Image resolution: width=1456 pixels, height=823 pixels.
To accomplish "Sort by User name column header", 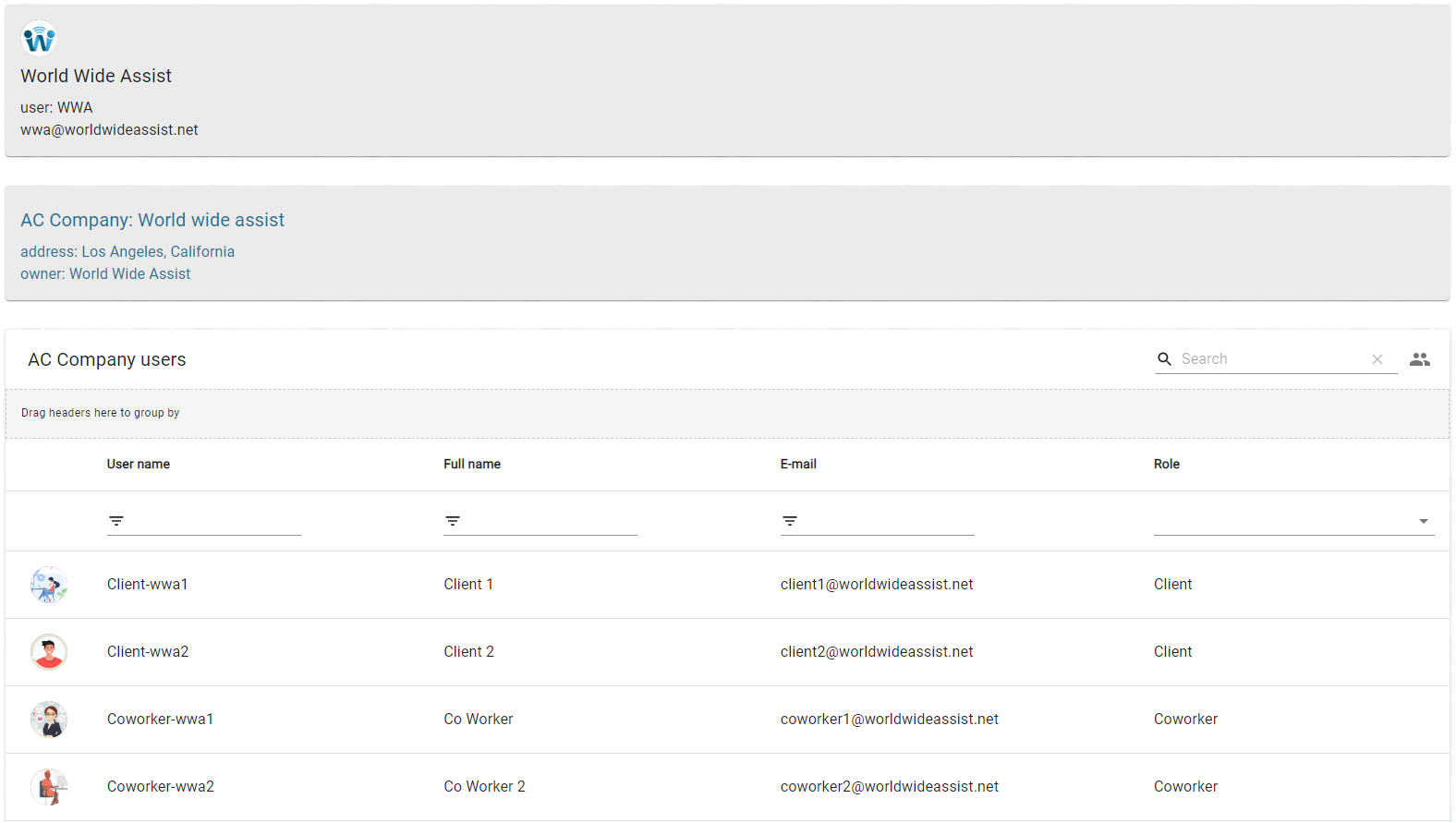I will pyautogui.click(x=139, y=465).
